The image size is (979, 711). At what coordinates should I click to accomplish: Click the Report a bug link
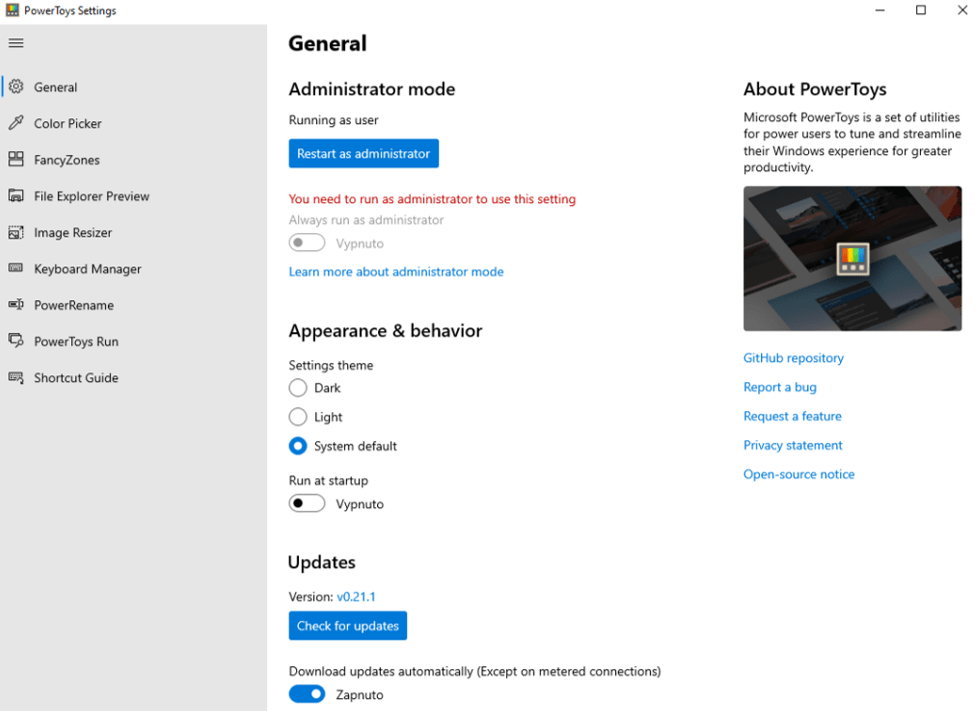[x=780, y=387]
